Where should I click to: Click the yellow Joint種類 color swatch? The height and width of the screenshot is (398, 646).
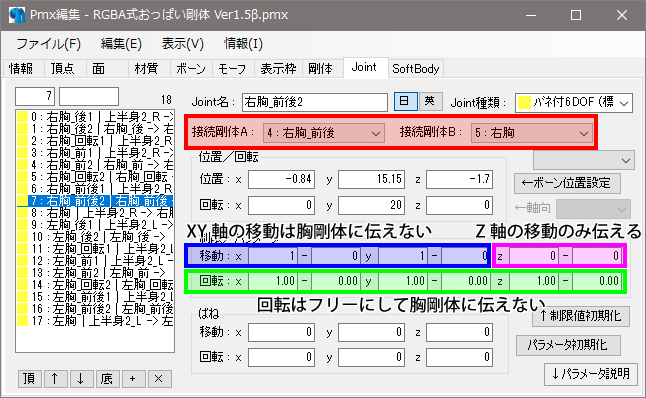pyautogui.click(x=524, y=102)
